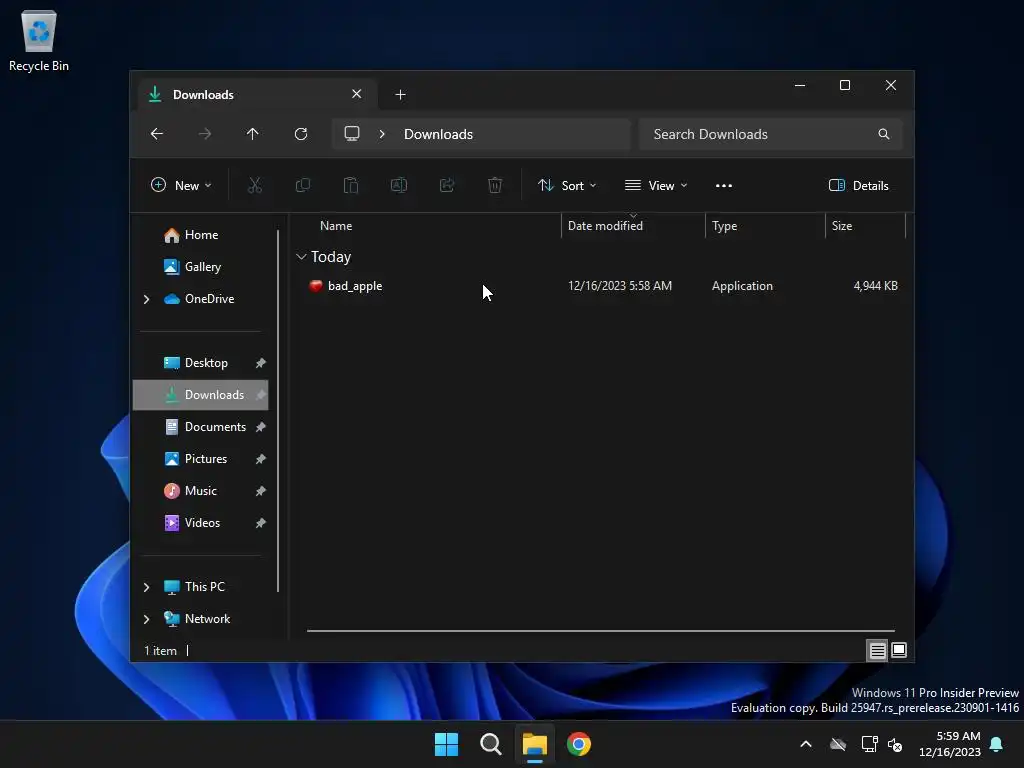The height and width of the screenshot is (768, 1024).
Task: Click the bad_apple application icon
Action: (x=316, y=286)
